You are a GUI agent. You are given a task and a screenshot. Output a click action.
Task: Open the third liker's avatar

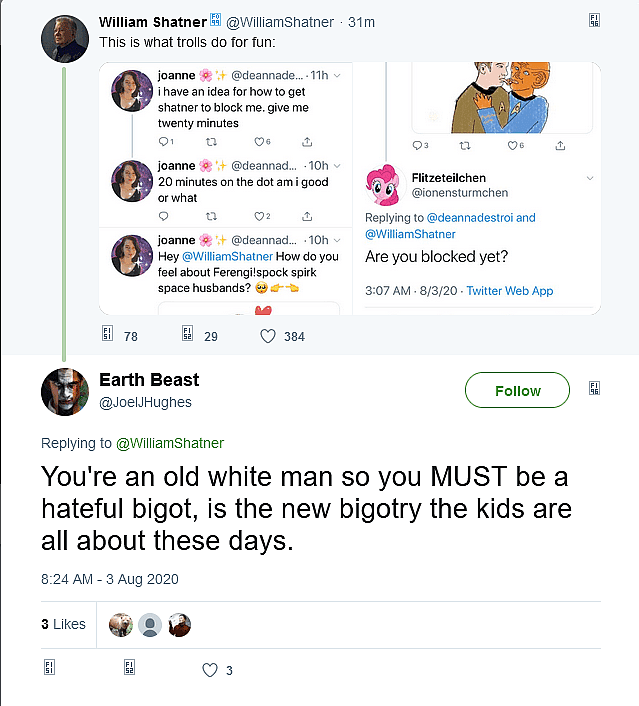[179, 625]
